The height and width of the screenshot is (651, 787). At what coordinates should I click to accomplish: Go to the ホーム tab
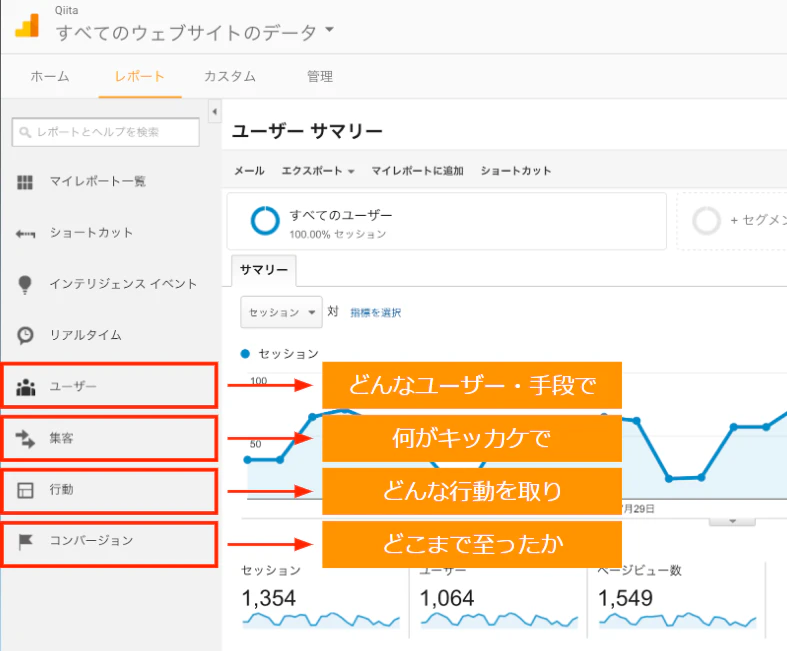click(50, 76)
